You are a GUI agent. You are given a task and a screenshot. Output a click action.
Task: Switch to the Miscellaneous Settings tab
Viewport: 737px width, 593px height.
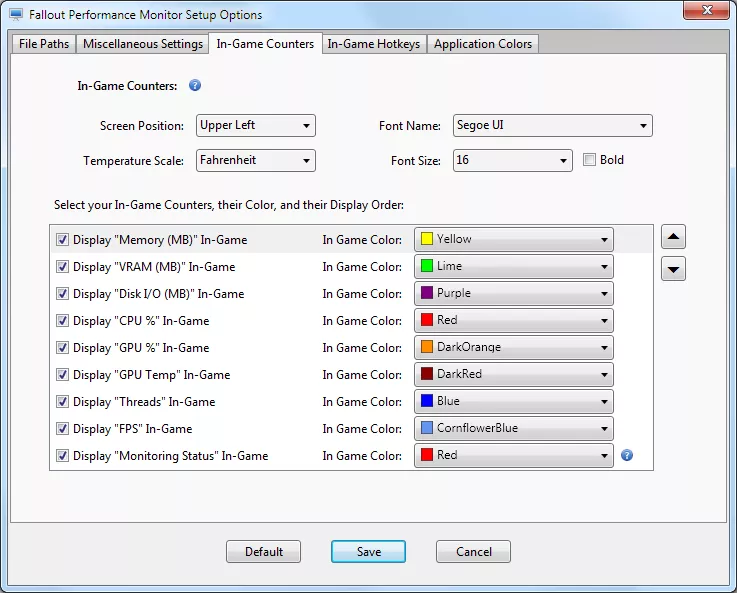tap(142, 44)
